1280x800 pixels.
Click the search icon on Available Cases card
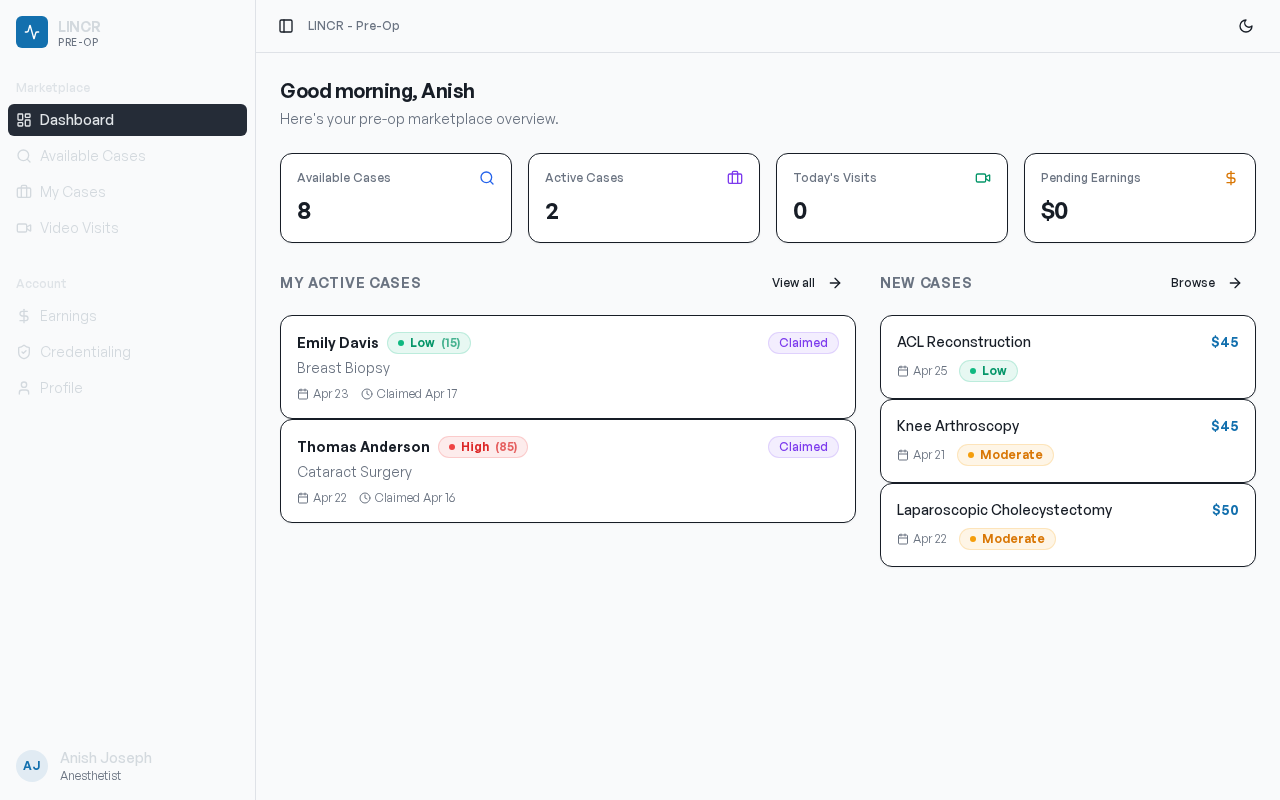coord(487,178)
